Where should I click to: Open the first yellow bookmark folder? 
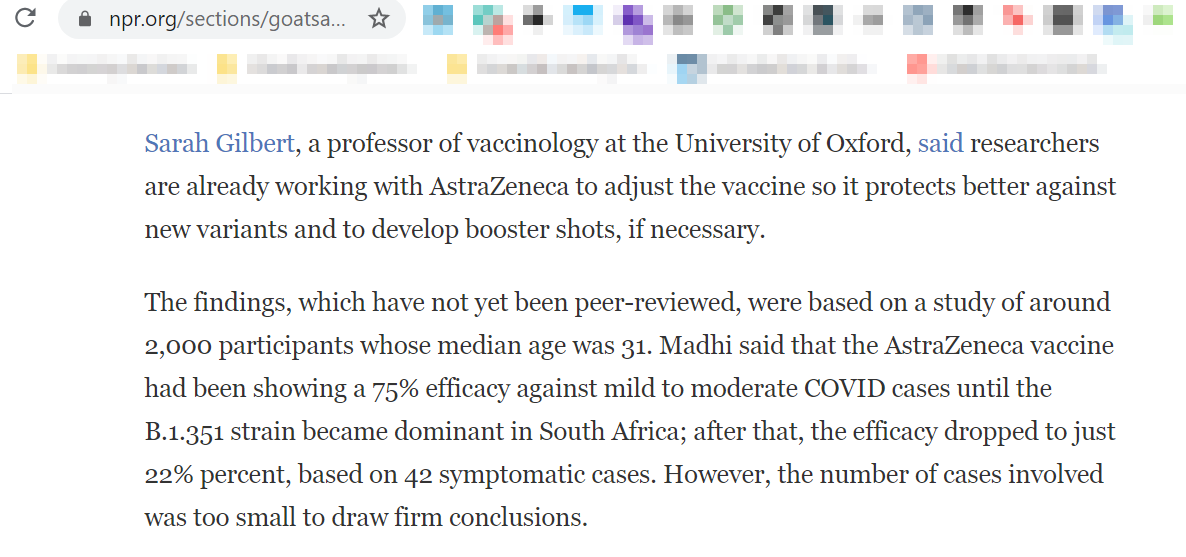(107, 67)
